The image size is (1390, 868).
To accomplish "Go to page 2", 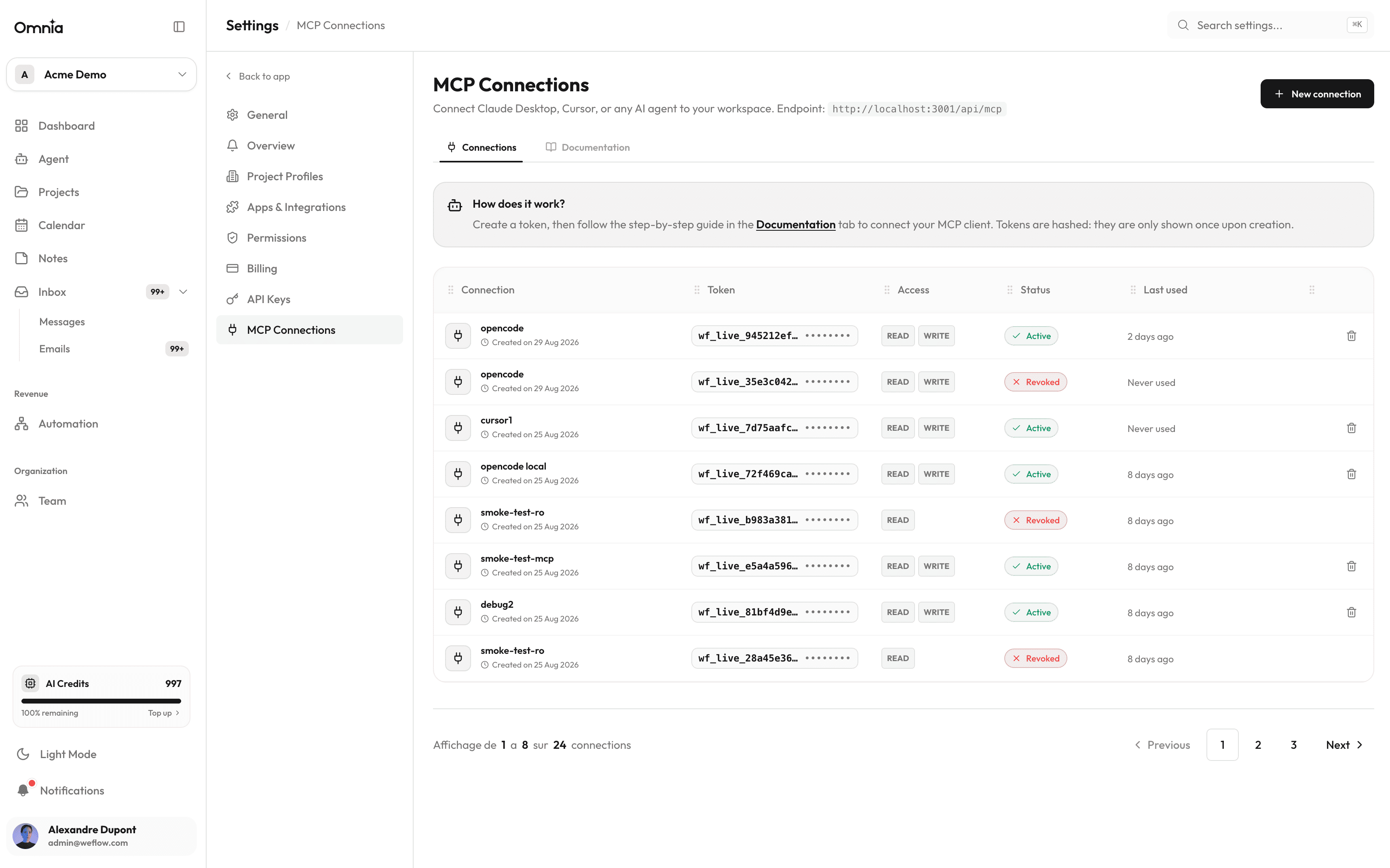I will [x=1258, y=745].
